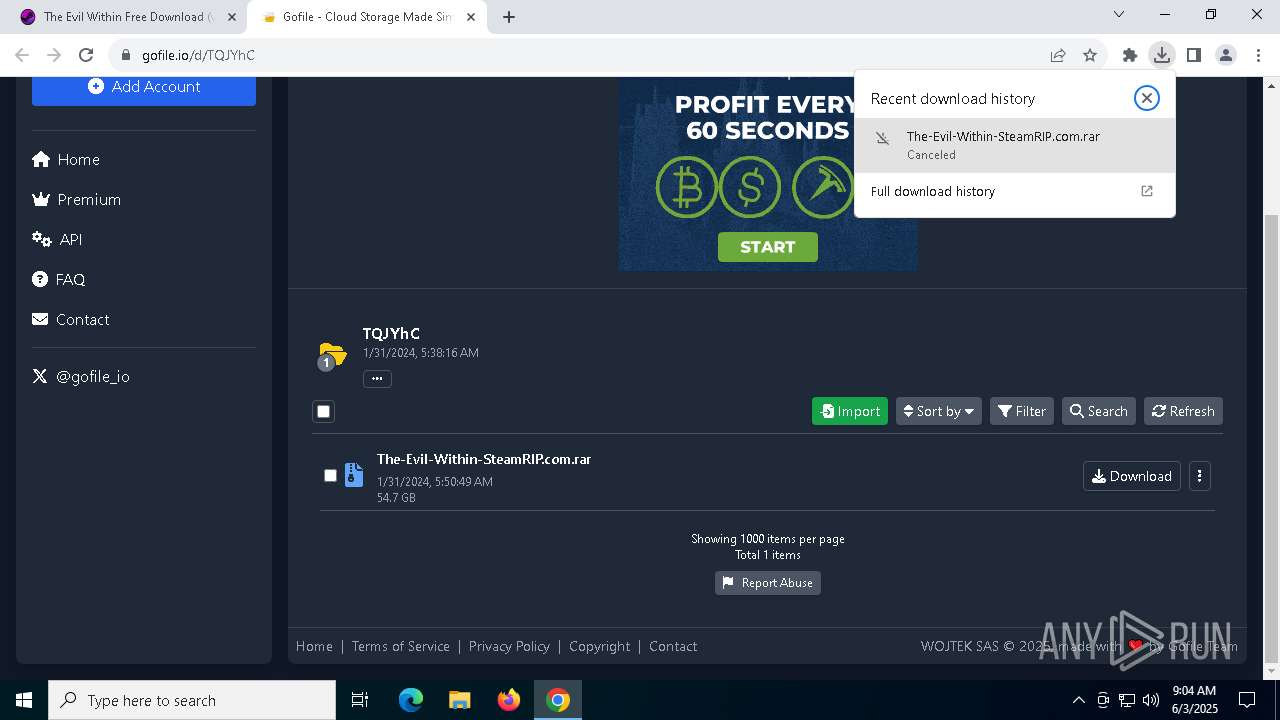Click the rar file archive icon
This screenshot has width=1280, height=720.
coord(354,475)
